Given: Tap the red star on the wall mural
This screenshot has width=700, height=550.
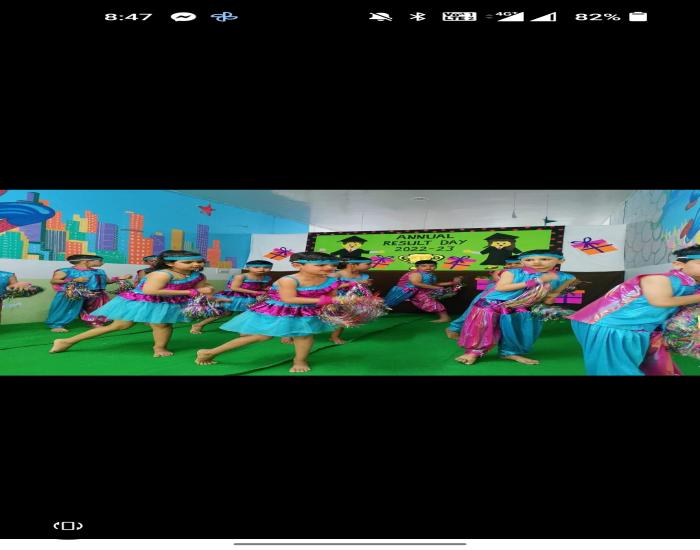Looking at the screenshot, I should point(206,209).
